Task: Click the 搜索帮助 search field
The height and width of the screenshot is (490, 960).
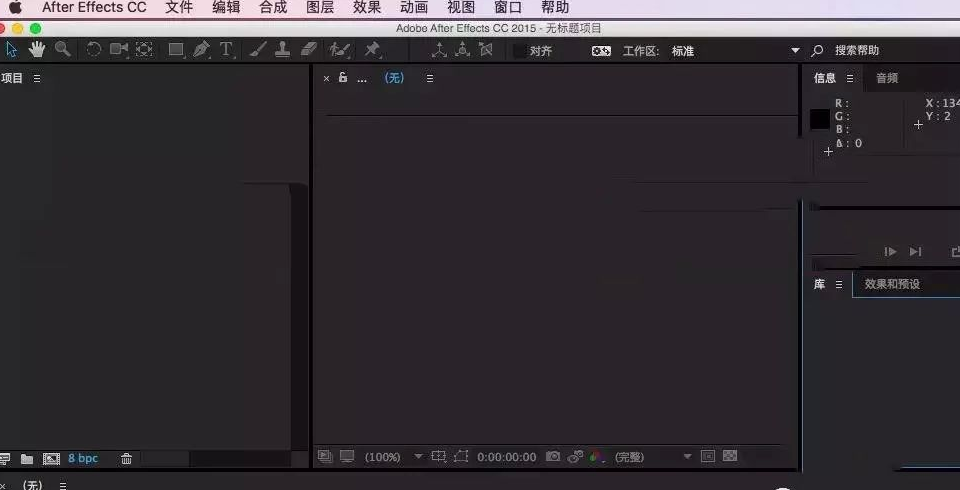Action: 857,51
